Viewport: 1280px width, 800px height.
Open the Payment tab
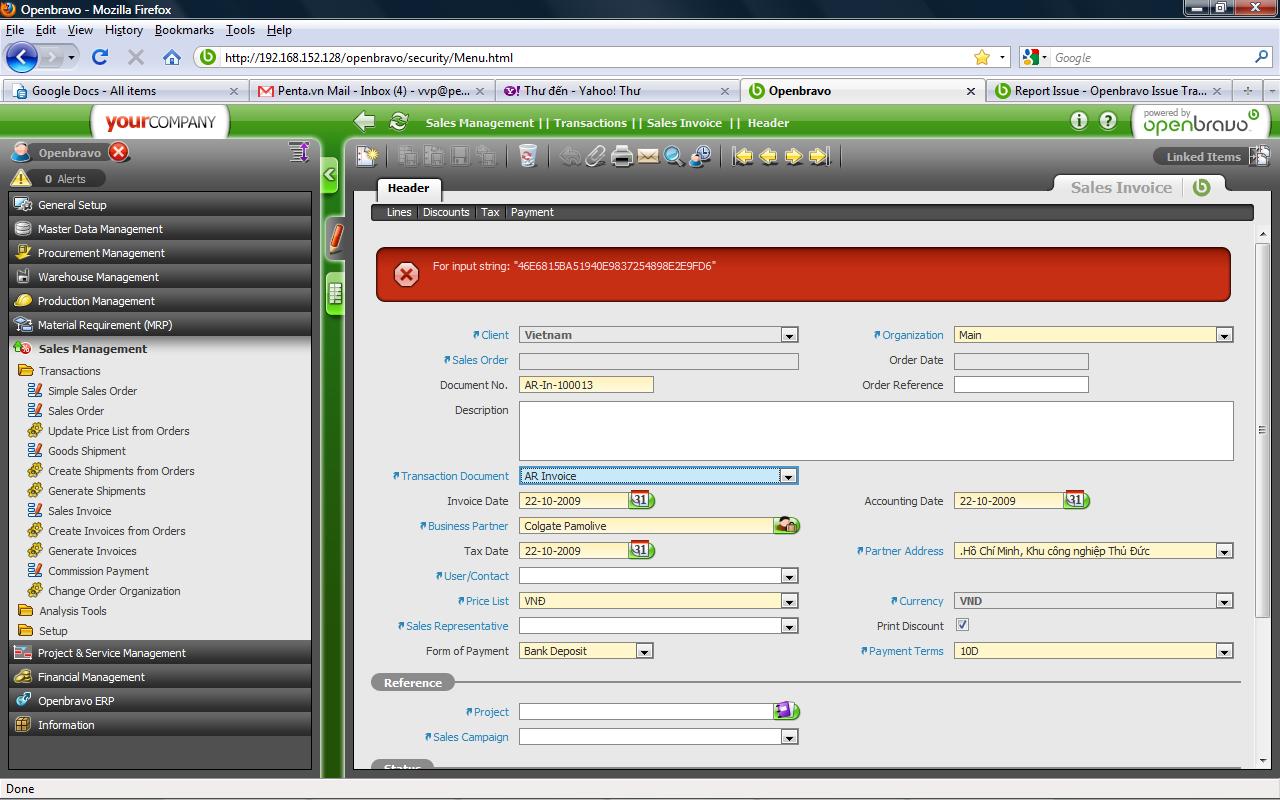(532, 212)
